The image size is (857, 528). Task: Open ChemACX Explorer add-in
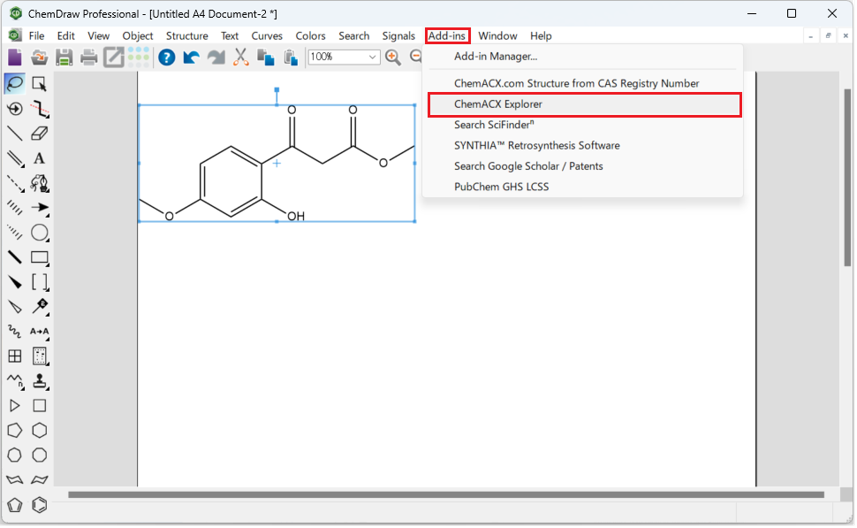point(498,104)
